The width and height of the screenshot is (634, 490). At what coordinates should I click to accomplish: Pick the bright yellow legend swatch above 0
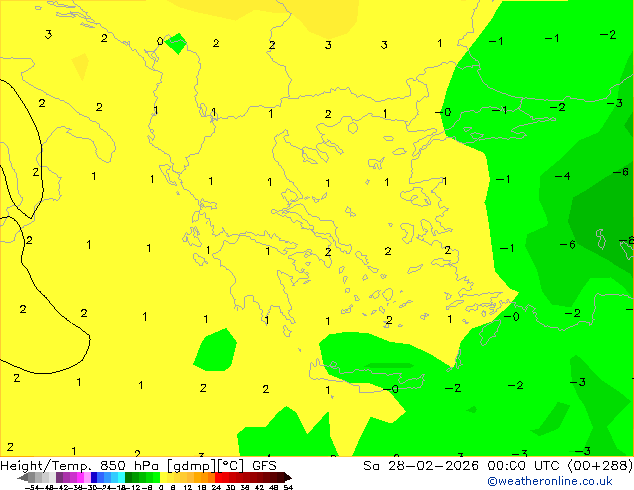[163, 478]
